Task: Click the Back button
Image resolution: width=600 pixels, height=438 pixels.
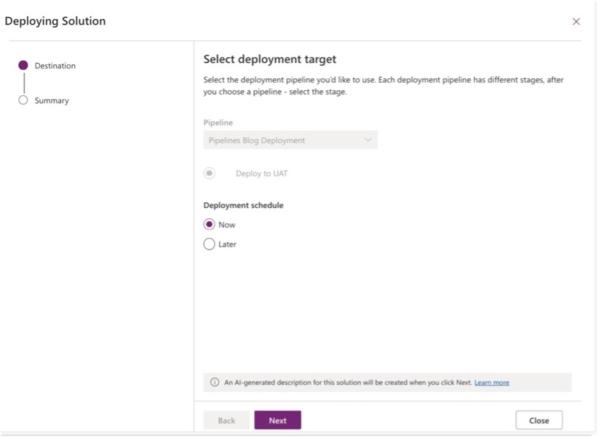Action: [x=227, y=420]
